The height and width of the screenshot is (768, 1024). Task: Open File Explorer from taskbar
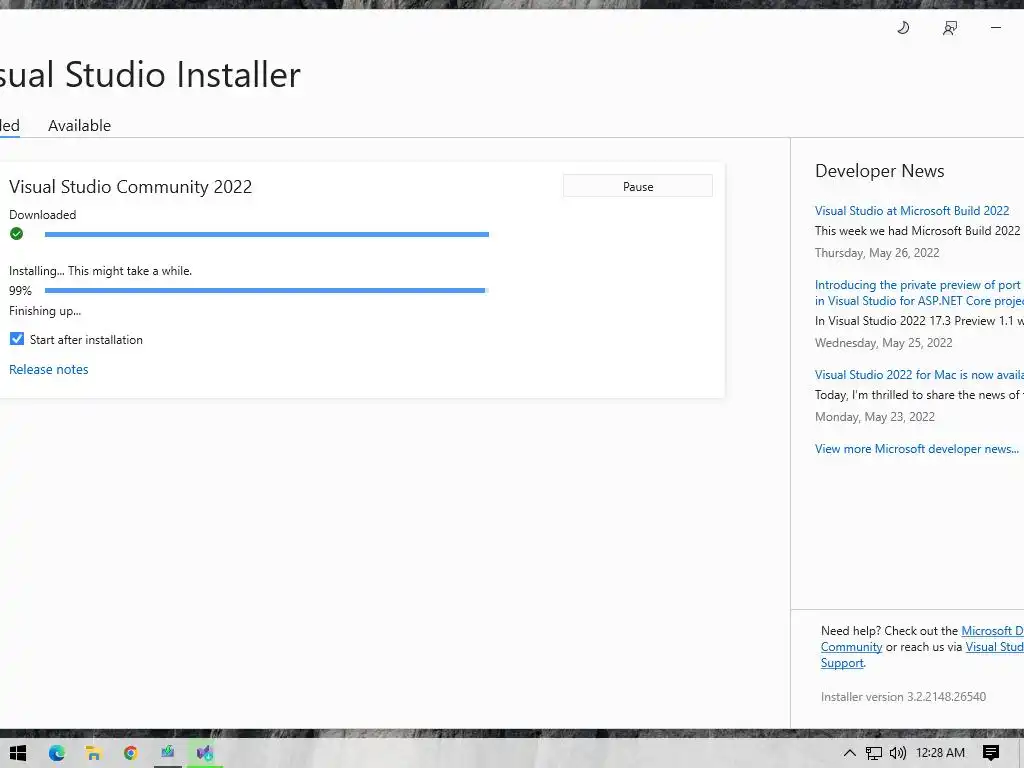(94, 753)
